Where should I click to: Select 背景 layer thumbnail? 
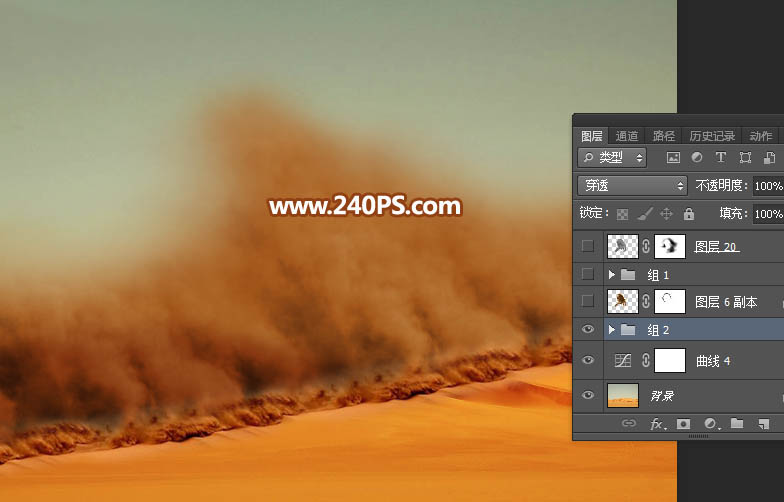[622, 395]
